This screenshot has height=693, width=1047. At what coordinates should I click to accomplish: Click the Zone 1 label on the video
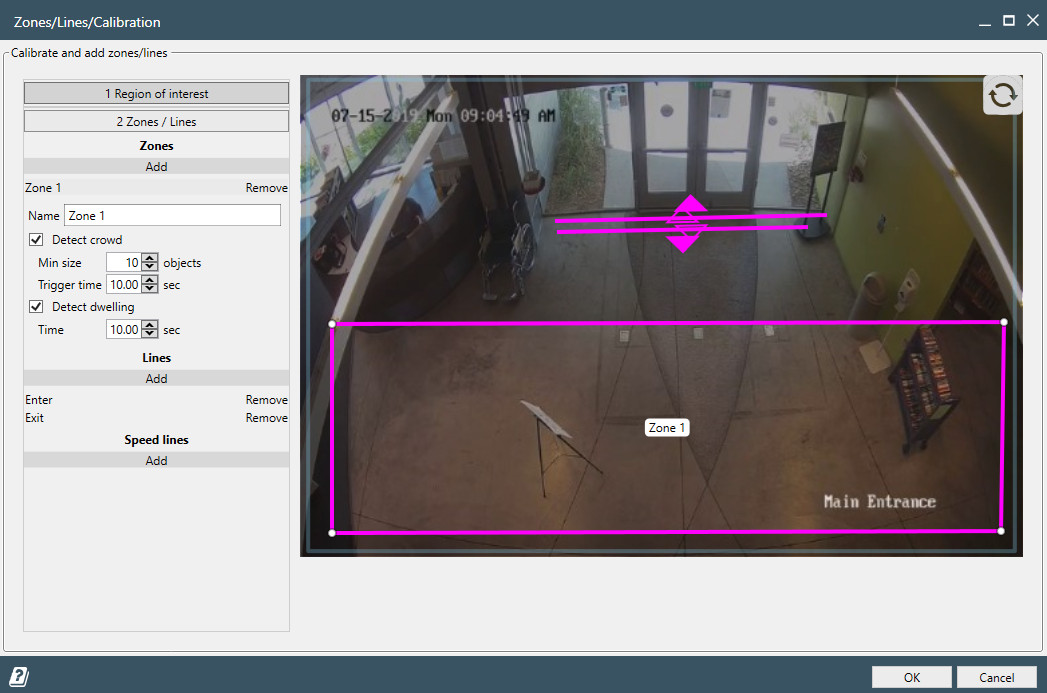[x=667, y=428]
